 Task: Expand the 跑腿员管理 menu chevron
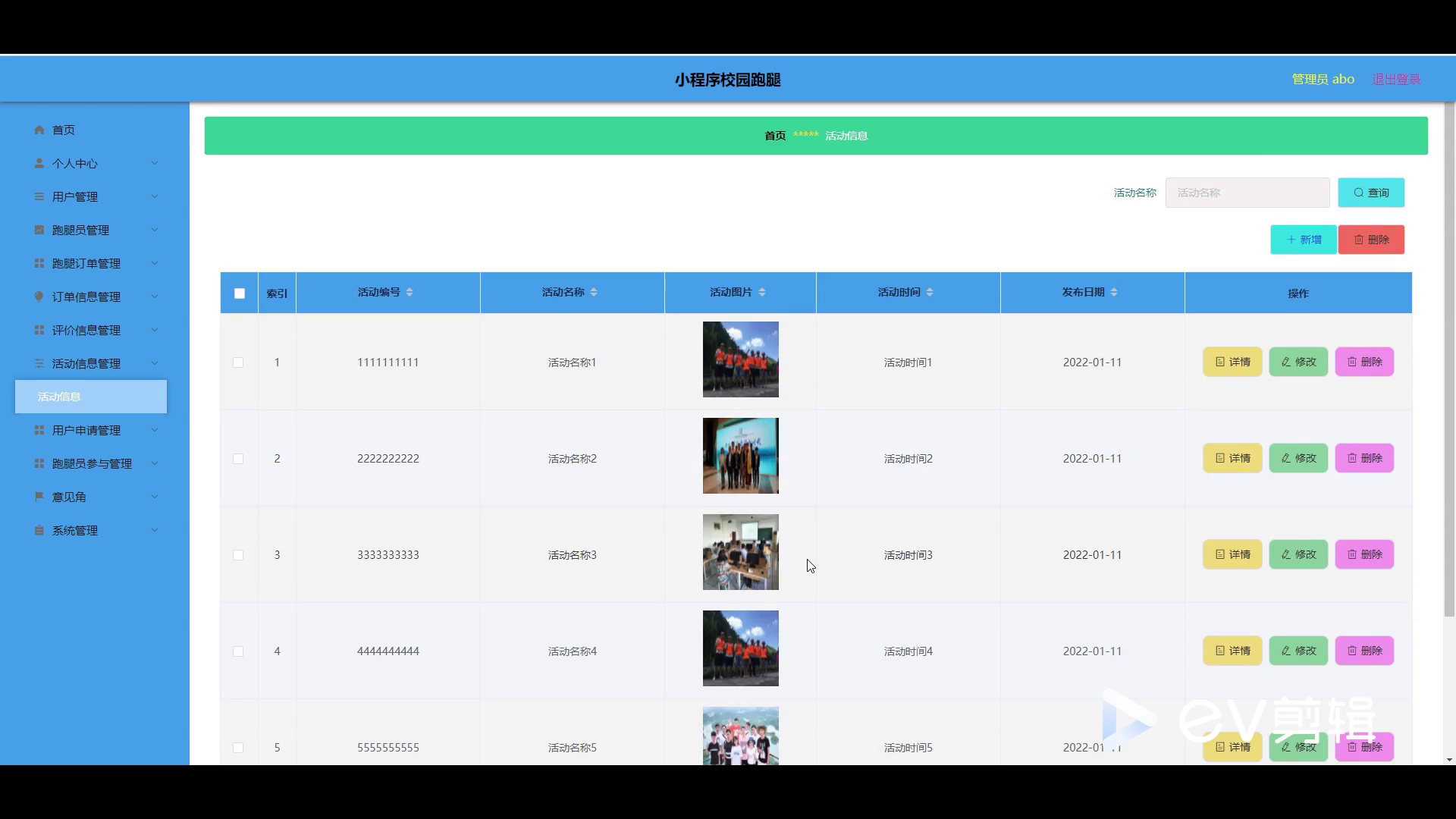[155, 230]
